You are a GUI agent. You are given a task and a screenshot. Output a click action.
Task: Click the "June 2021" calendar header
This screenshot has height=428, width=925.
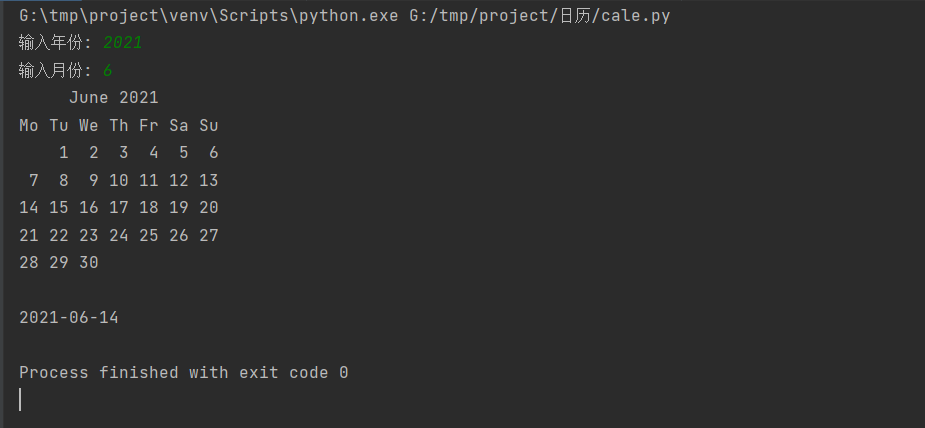[x=113, y=98]
